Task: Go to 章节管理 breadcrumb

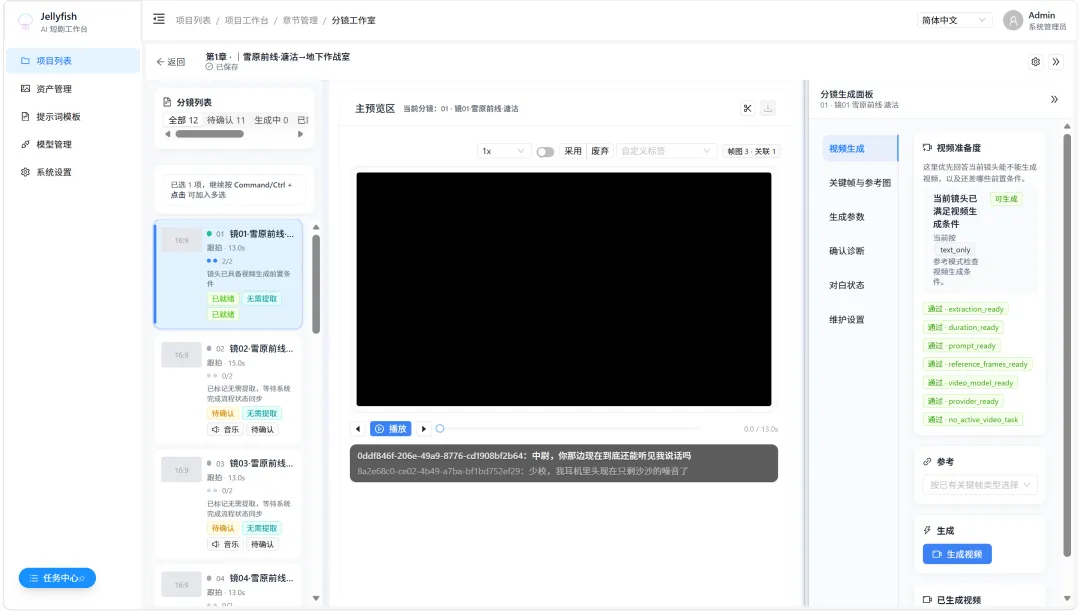Action: point(300,20)
